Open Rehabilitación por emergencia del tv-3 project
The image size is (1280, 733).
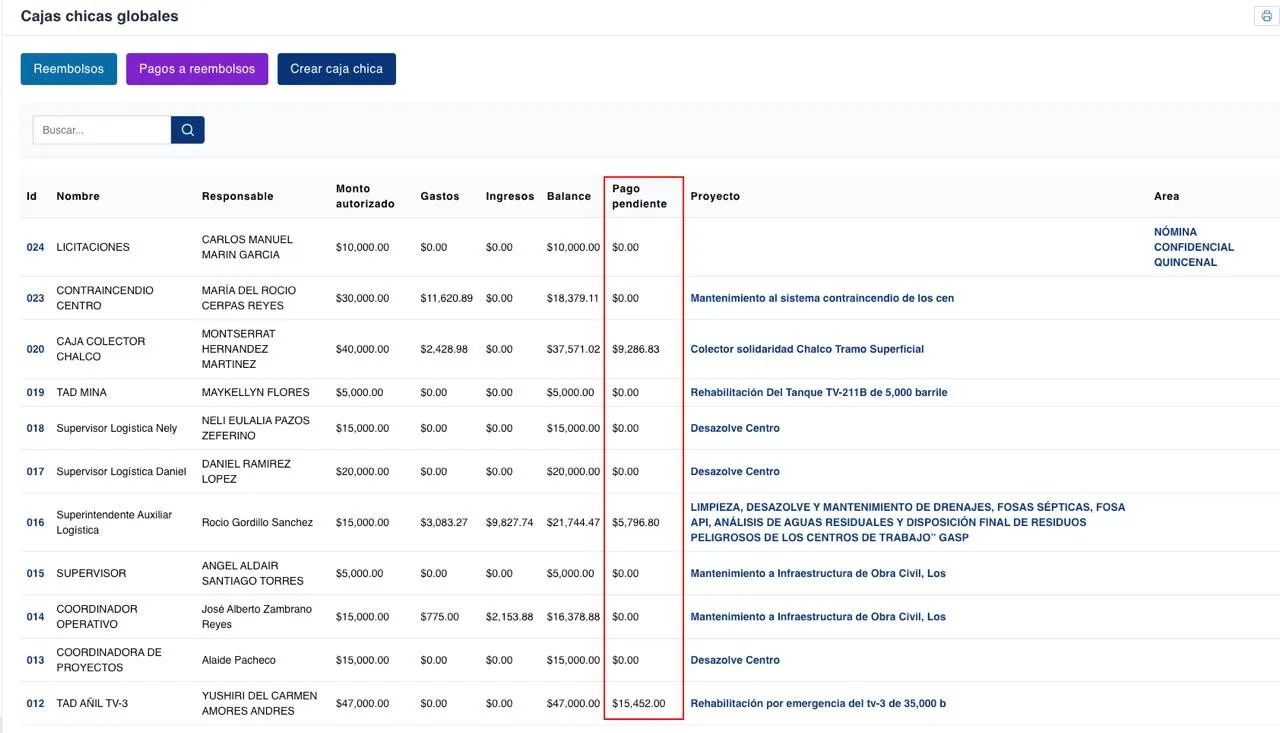pos(817,703)
